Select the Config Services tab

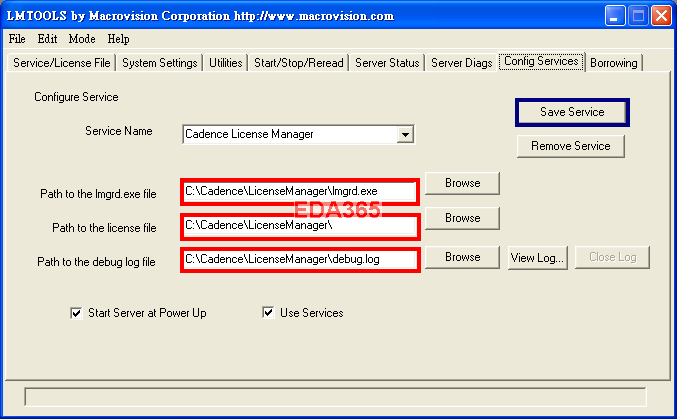tap(541, 61)
